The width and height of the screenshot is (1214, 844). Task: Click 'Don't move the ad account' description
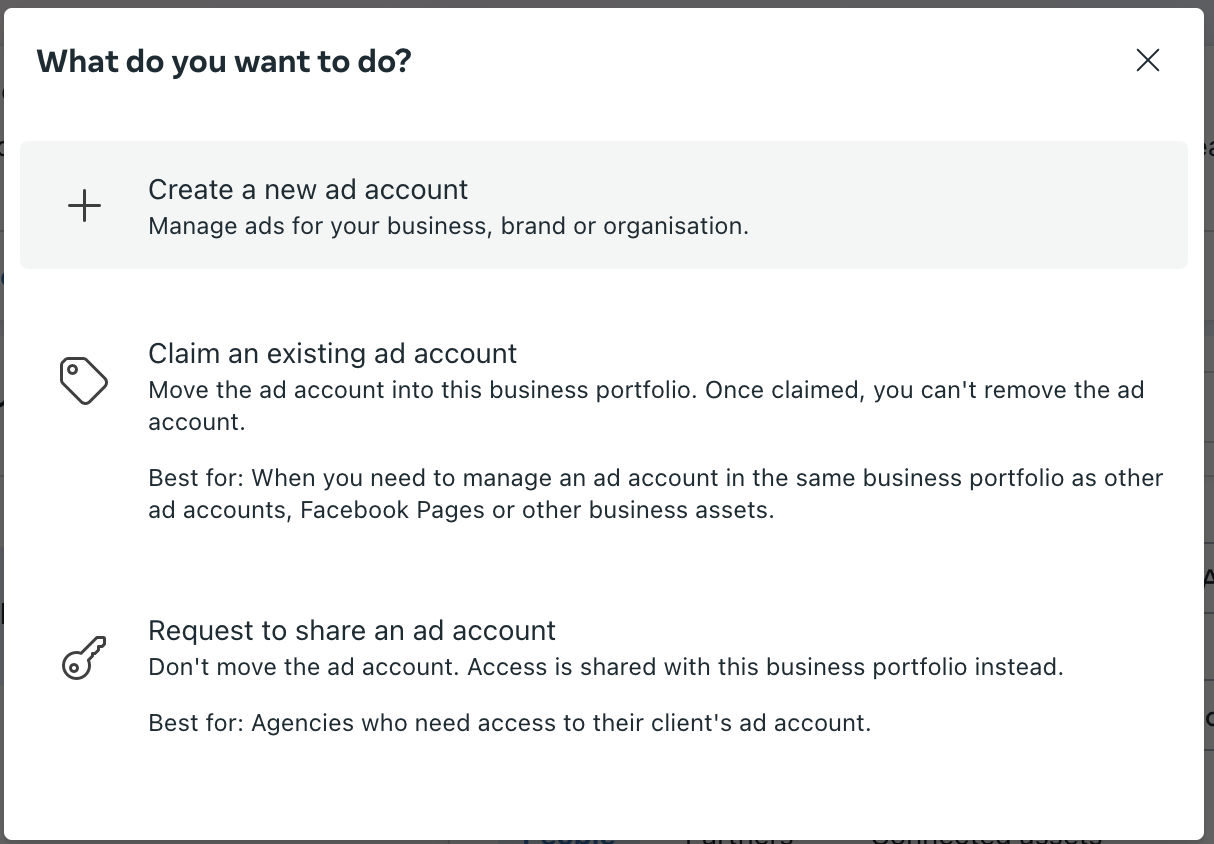click(606, 667)
